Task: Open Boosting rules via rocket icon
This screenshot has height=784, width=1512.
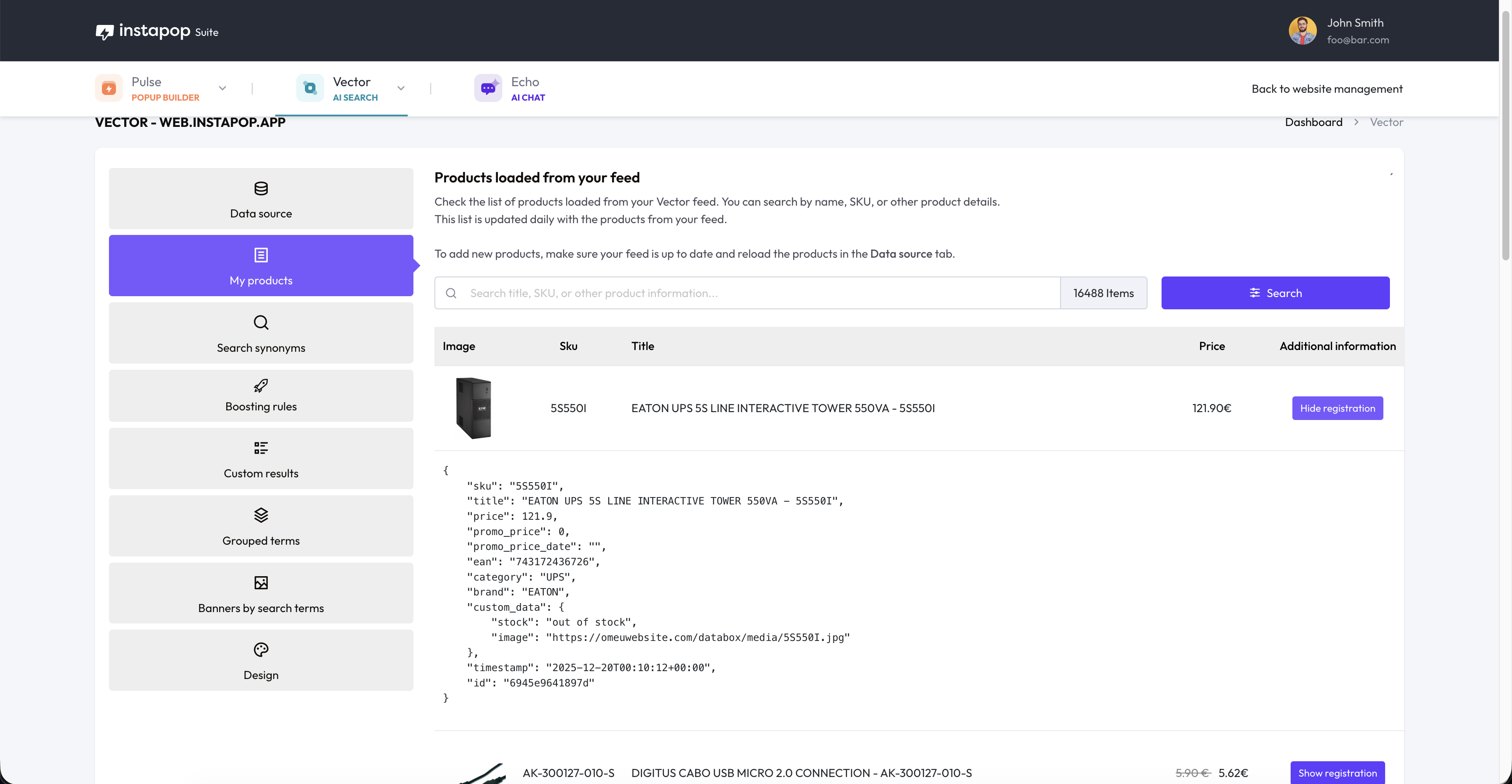Action: point(261,385)
